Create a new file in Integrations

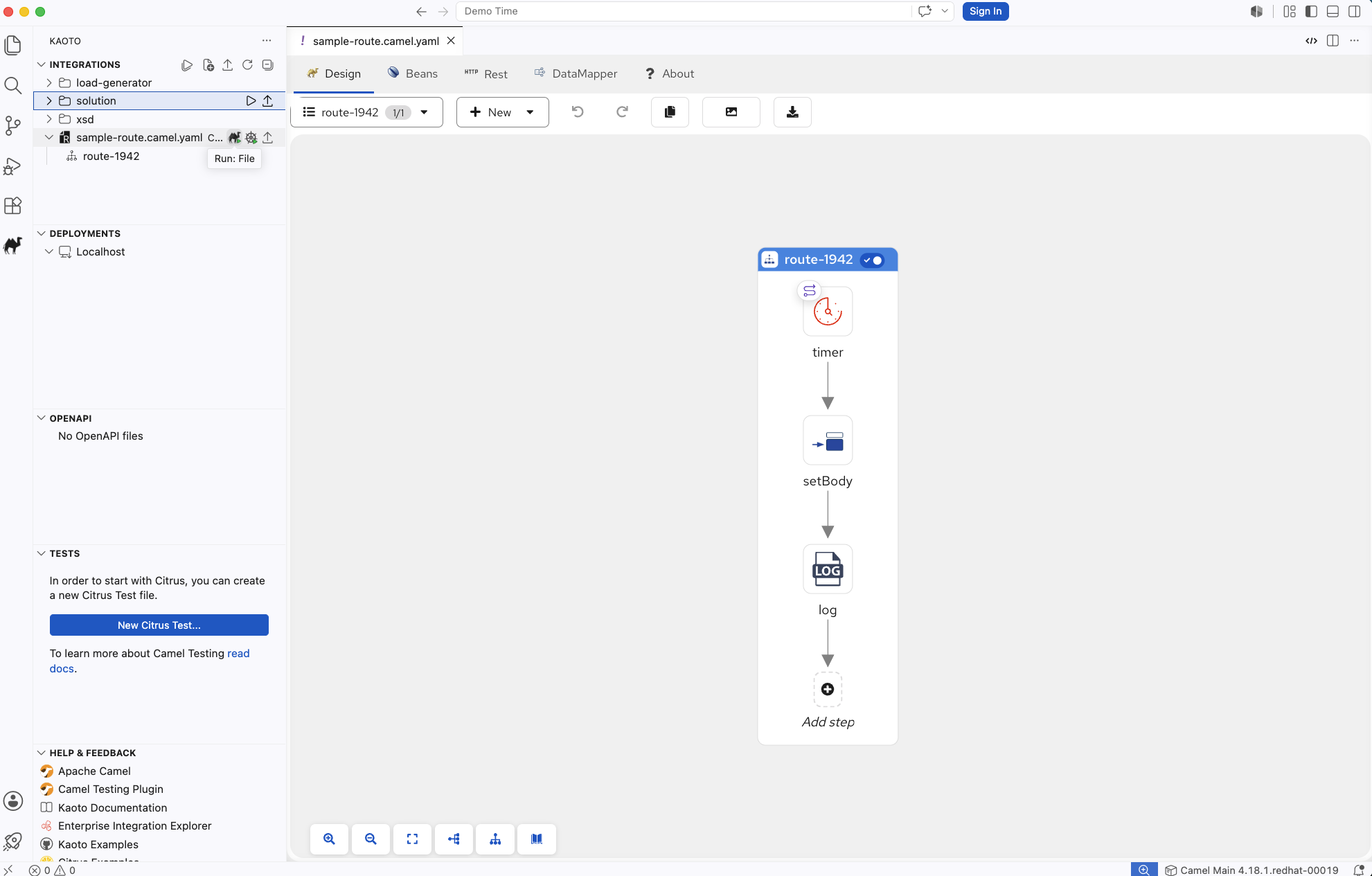pyautogui.click(x=208, y=65)
